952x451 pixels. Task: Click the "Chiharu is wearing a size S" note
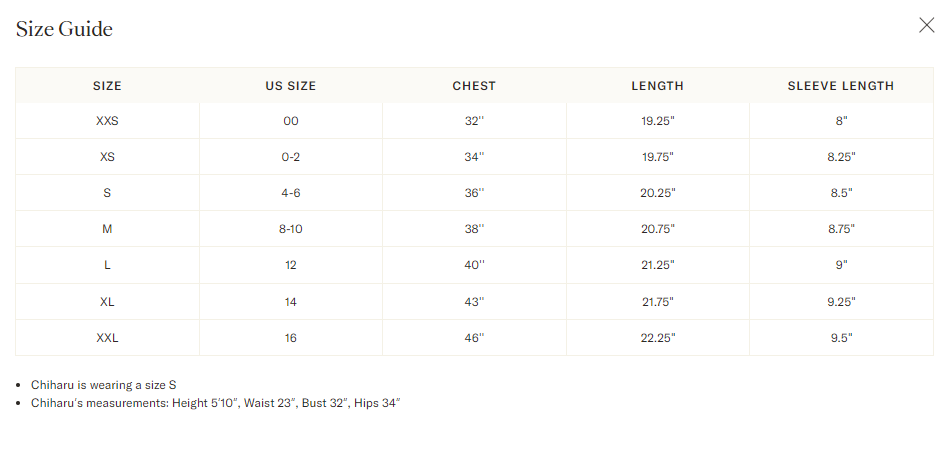[105, 385]
